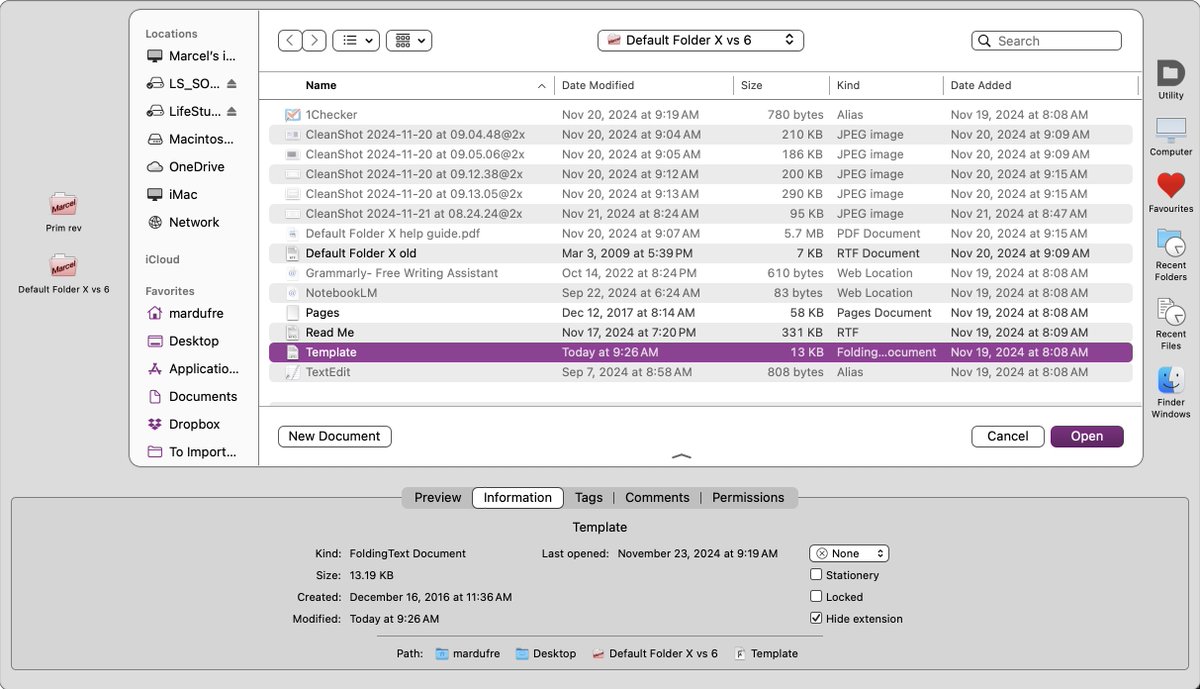Image resolution: width=1200 pixels, height=689 pixels.
Task: Click the New Document button
Action: (x=334, y=436)
